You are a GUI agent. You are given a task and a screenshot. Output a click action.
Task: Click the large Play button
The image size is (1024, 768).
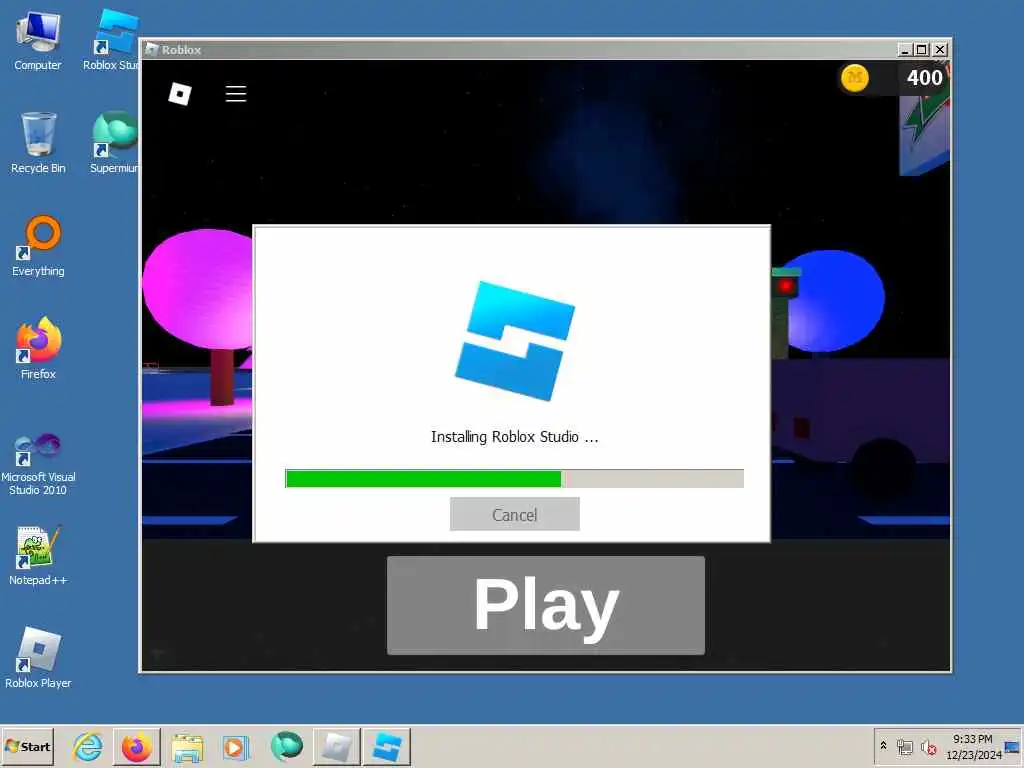click(546, 605)
